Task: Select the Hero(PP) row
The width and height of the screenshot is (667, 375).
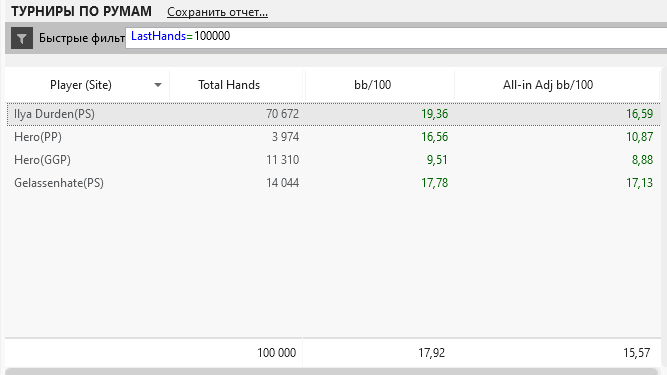Action: pyautogui.click(x=334, y=137)
